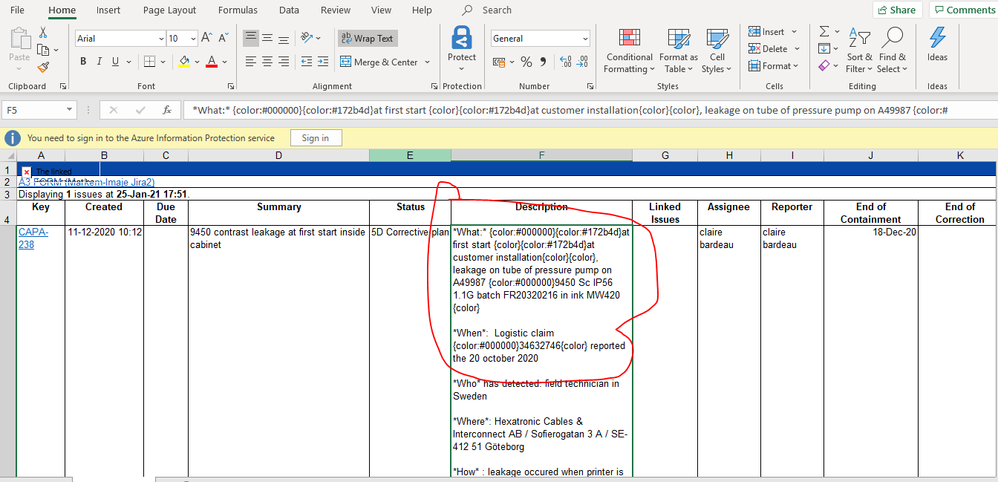The image size is (998, 482).
Task: Expand the Arial font name dropdown
Action: point(161,38)
